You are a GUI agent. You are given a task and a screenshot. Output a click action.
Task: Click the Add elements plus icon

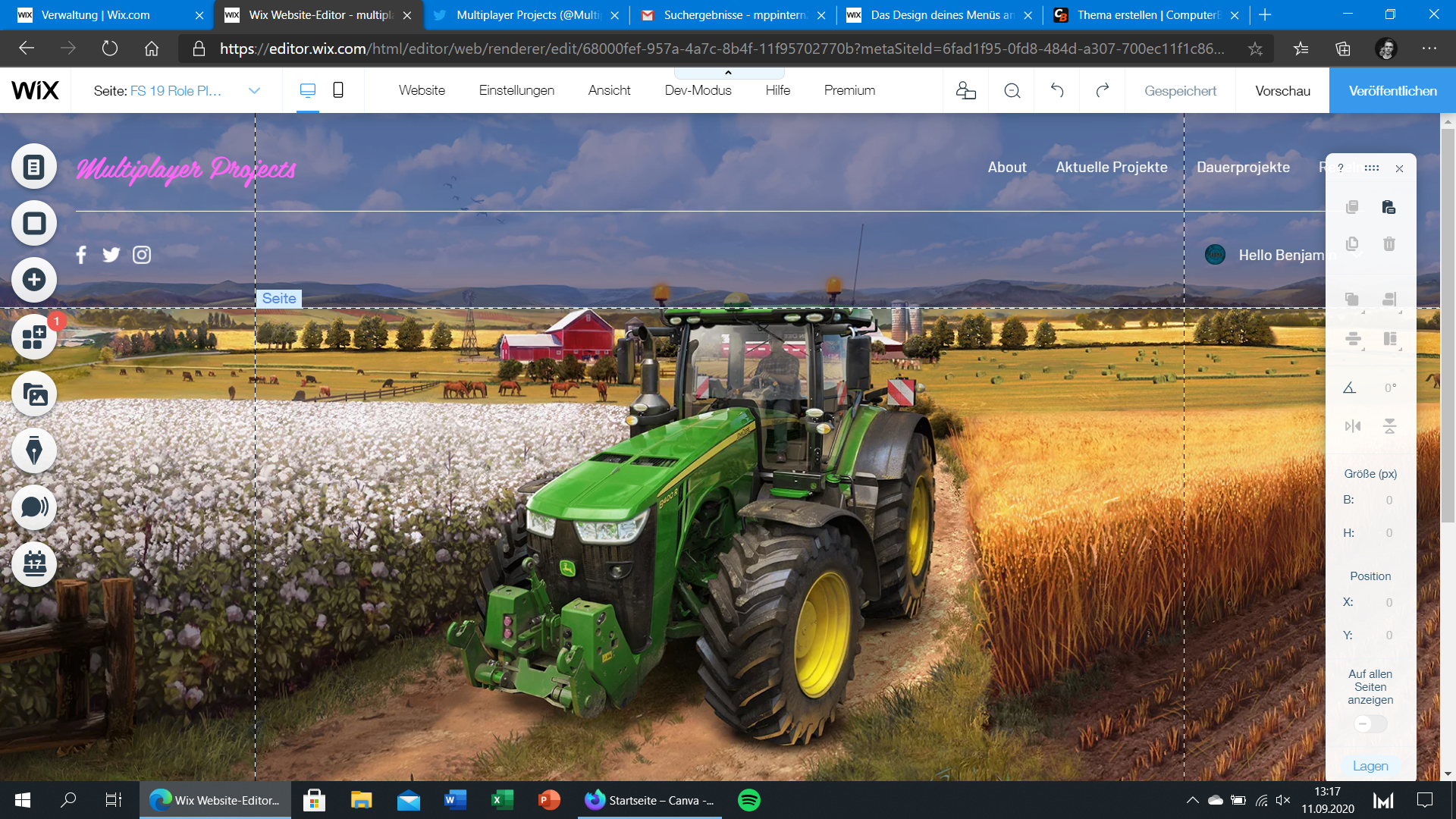pos(34,280)
